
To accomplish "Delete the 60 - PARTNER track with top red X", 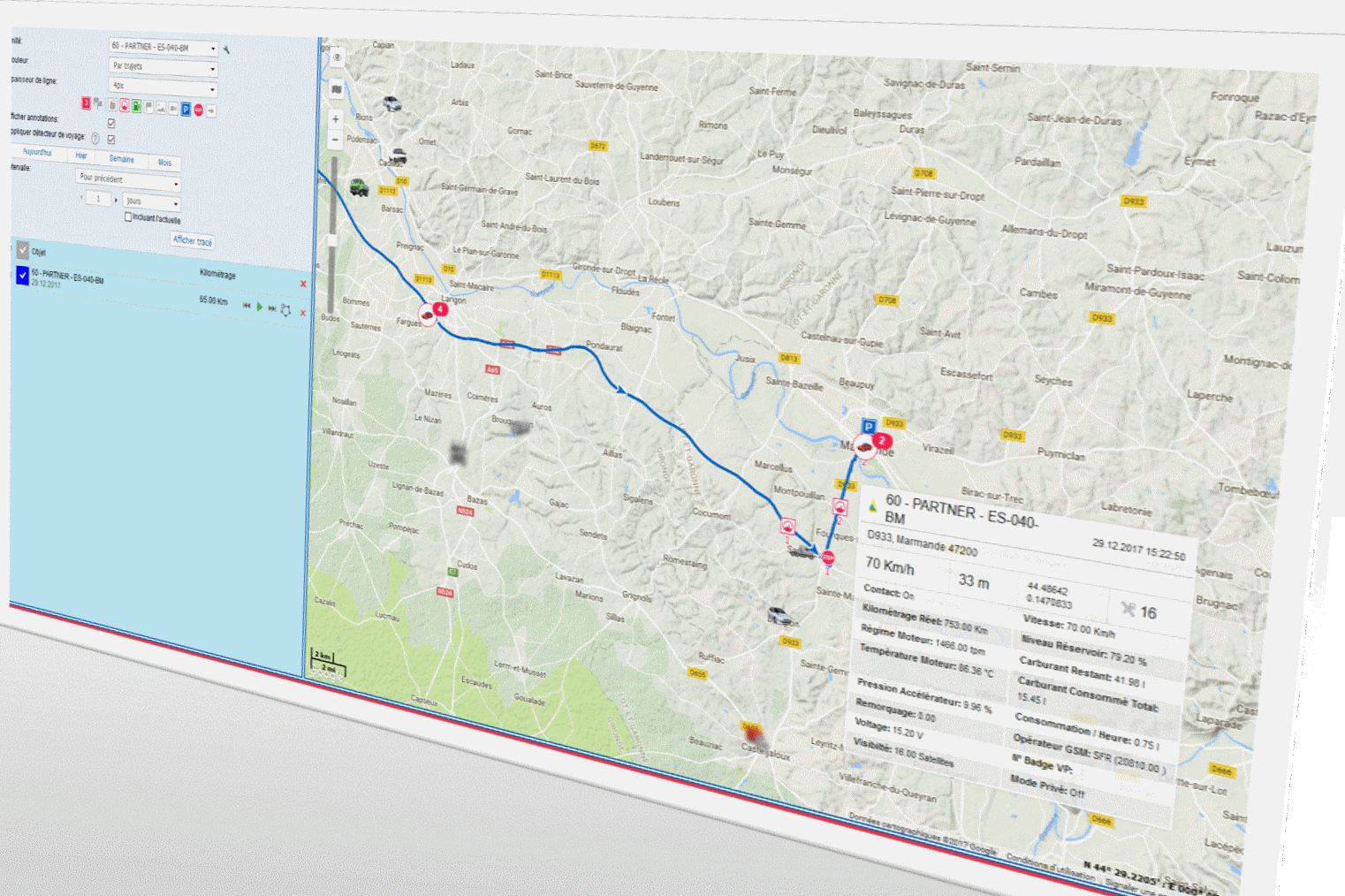I will click(x=303, y=284).
